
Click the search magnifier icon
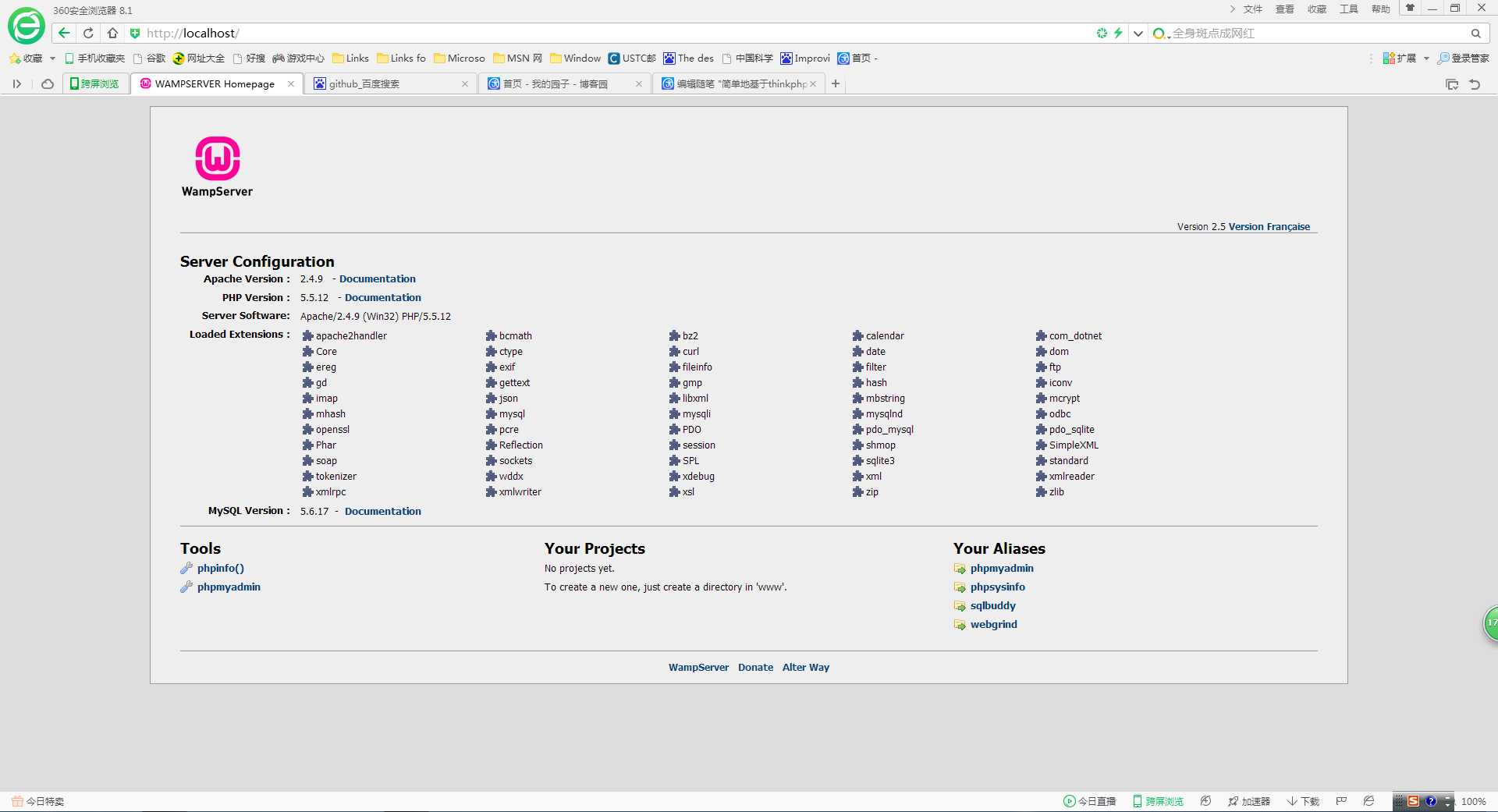[1475, 34]
